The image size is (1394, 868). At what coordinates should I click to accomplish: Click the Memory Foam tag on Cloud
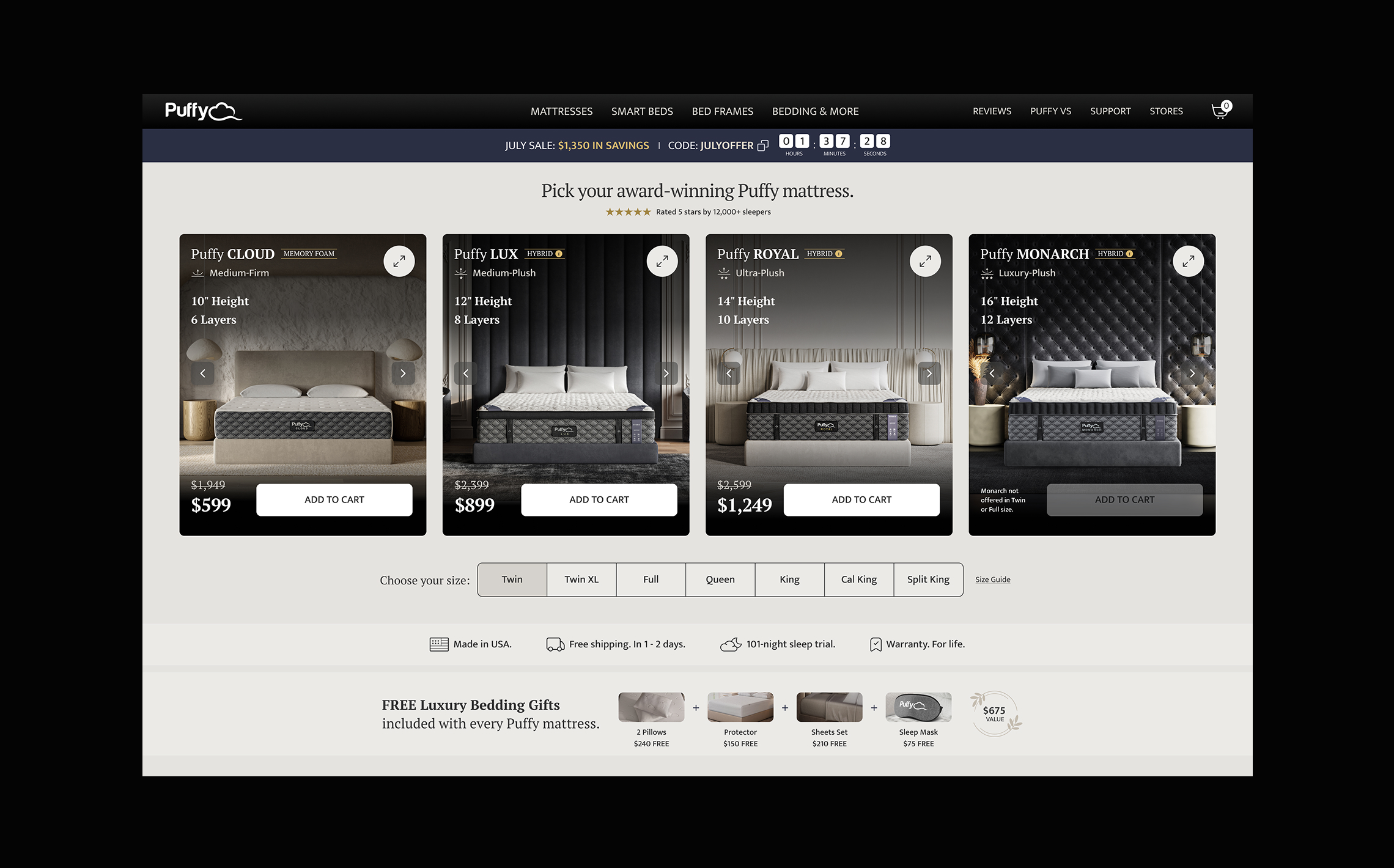click(x=309, y=254)
